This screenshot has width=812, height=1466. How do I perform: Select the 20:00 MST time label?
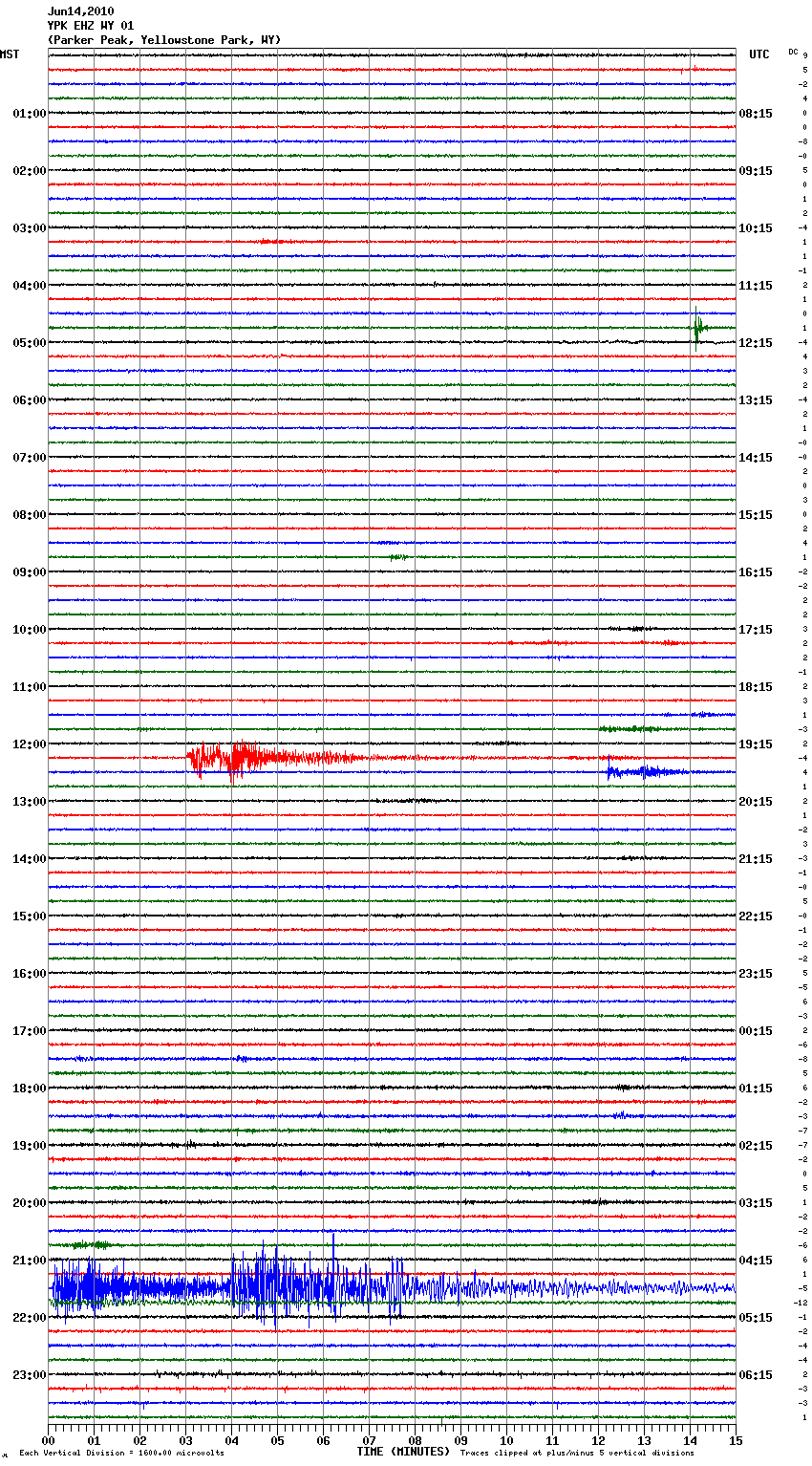pos(30,1203)
